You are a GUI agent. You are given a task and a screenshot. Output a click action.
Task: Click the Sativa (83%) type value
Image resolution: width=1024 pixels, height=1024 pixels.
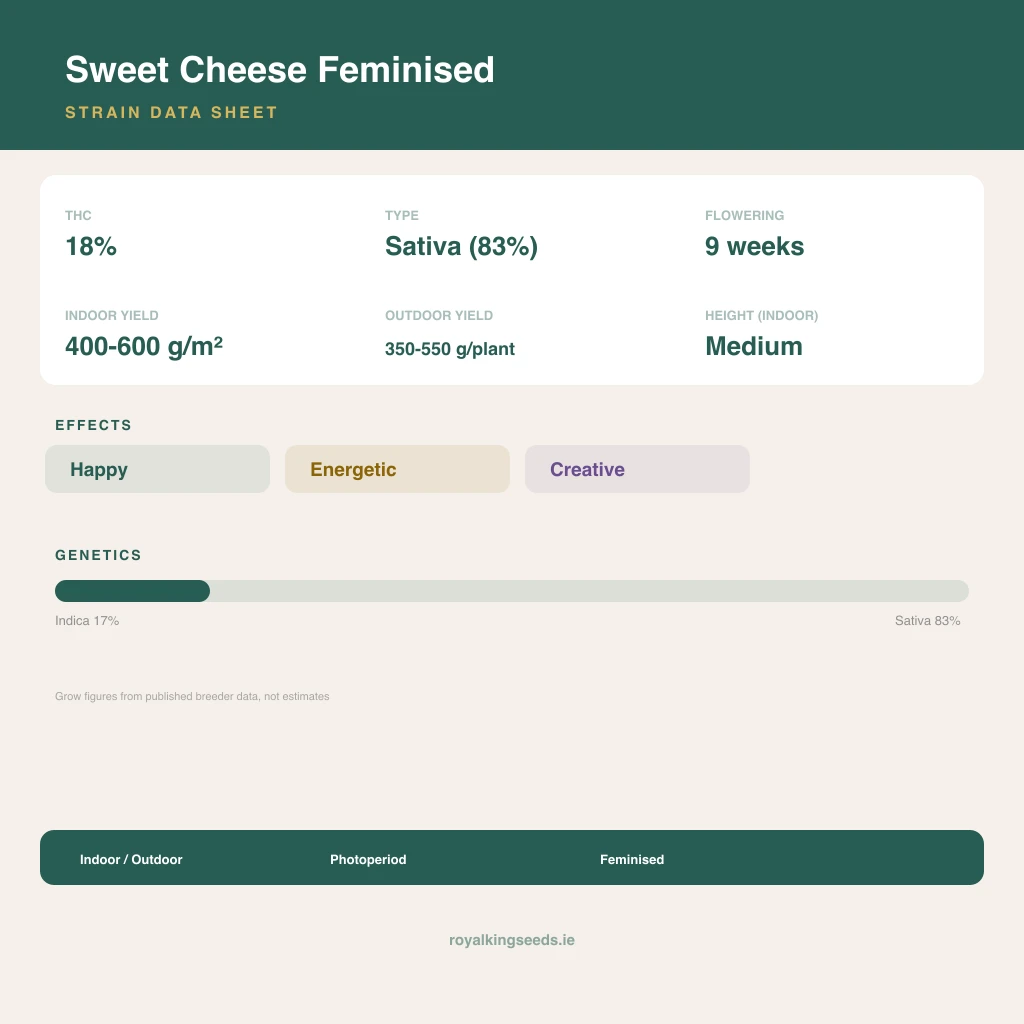click(461, 247)
